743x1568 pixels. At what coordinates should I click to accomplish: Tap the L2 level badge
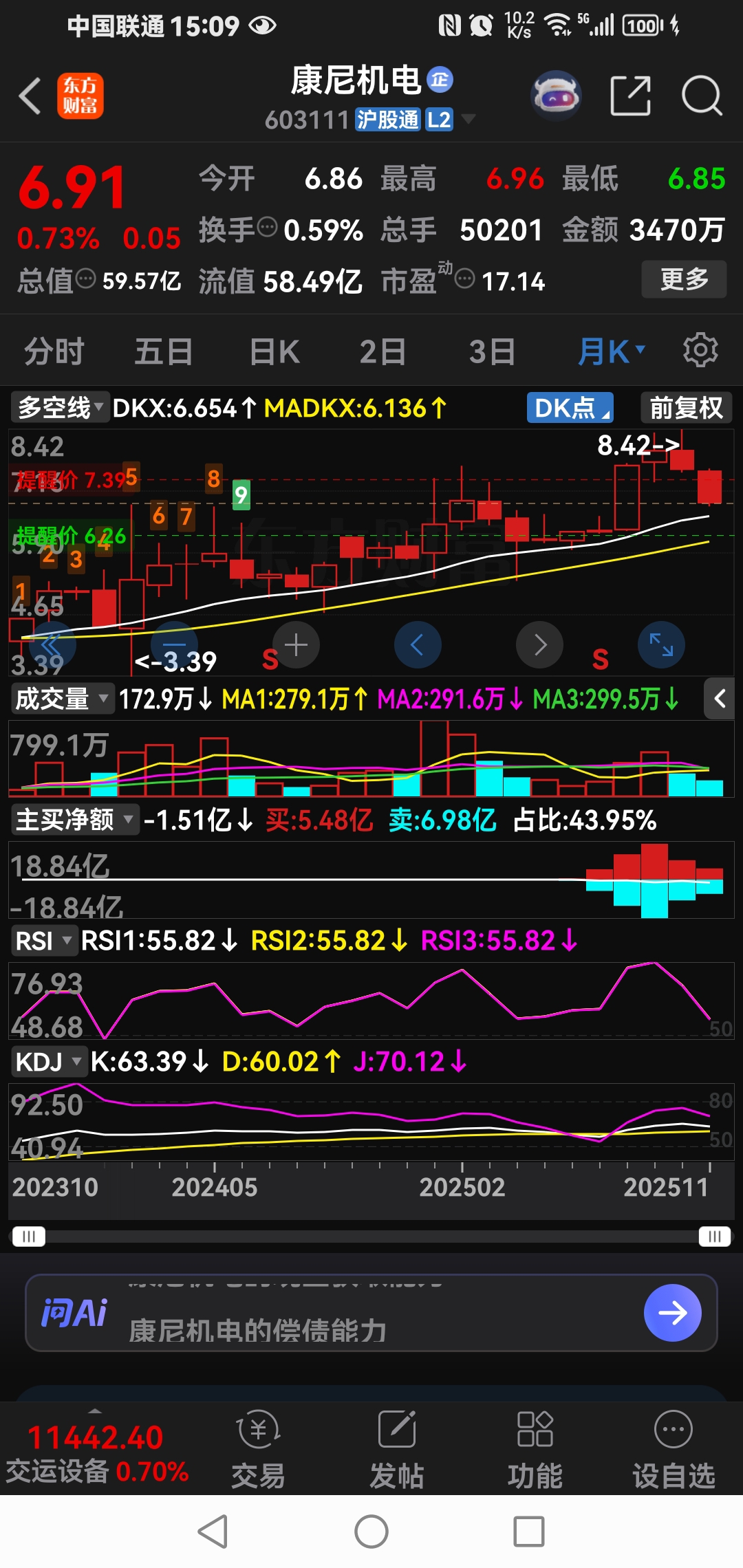[439, 120]
